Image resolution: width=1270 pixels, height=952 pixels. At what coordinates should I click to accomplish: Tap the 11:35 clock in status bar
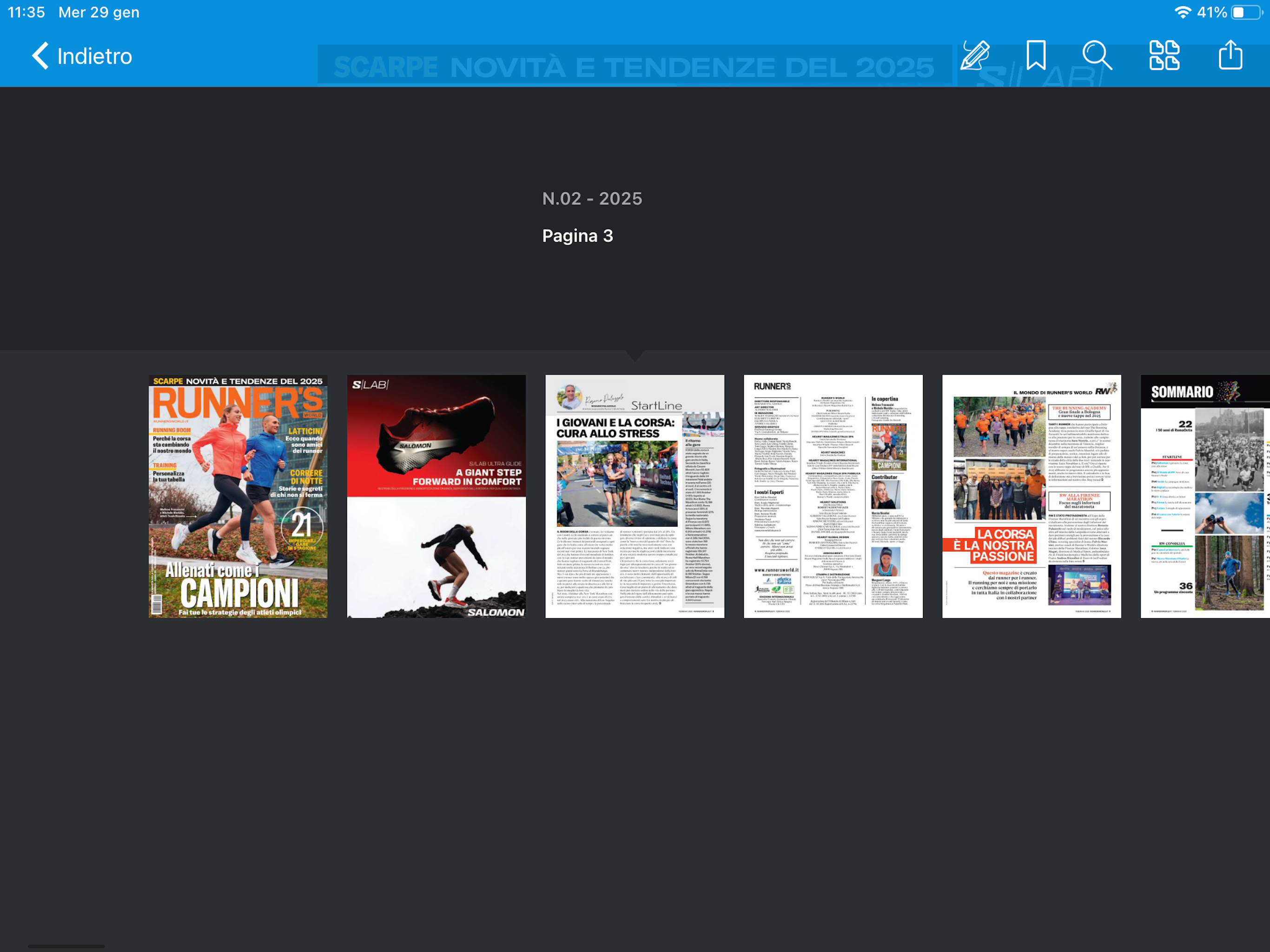[x=26, y=12]
